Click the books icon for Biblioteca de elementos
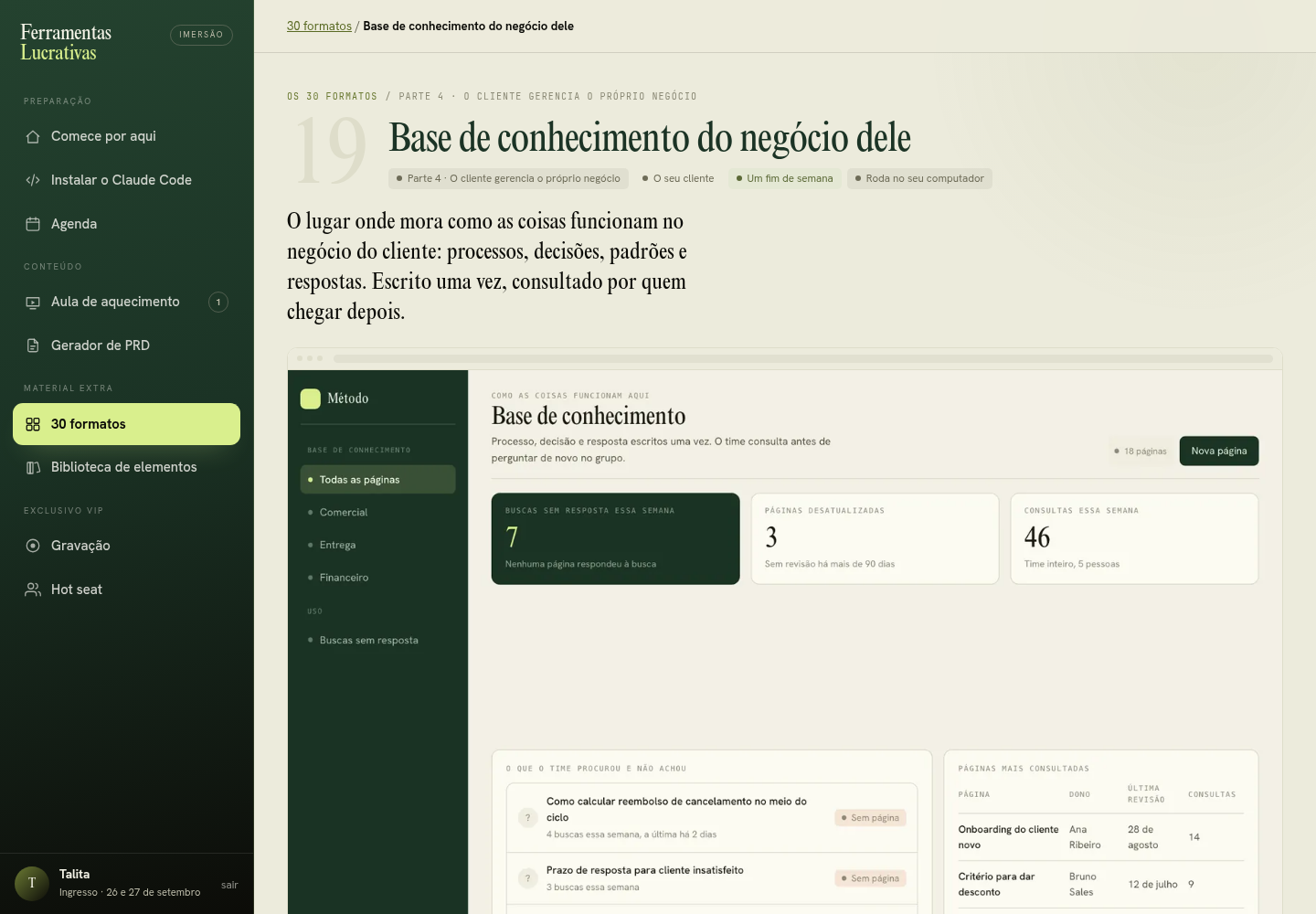Image resolution: width=1316 pixels, height=914 pixels. 33,467
